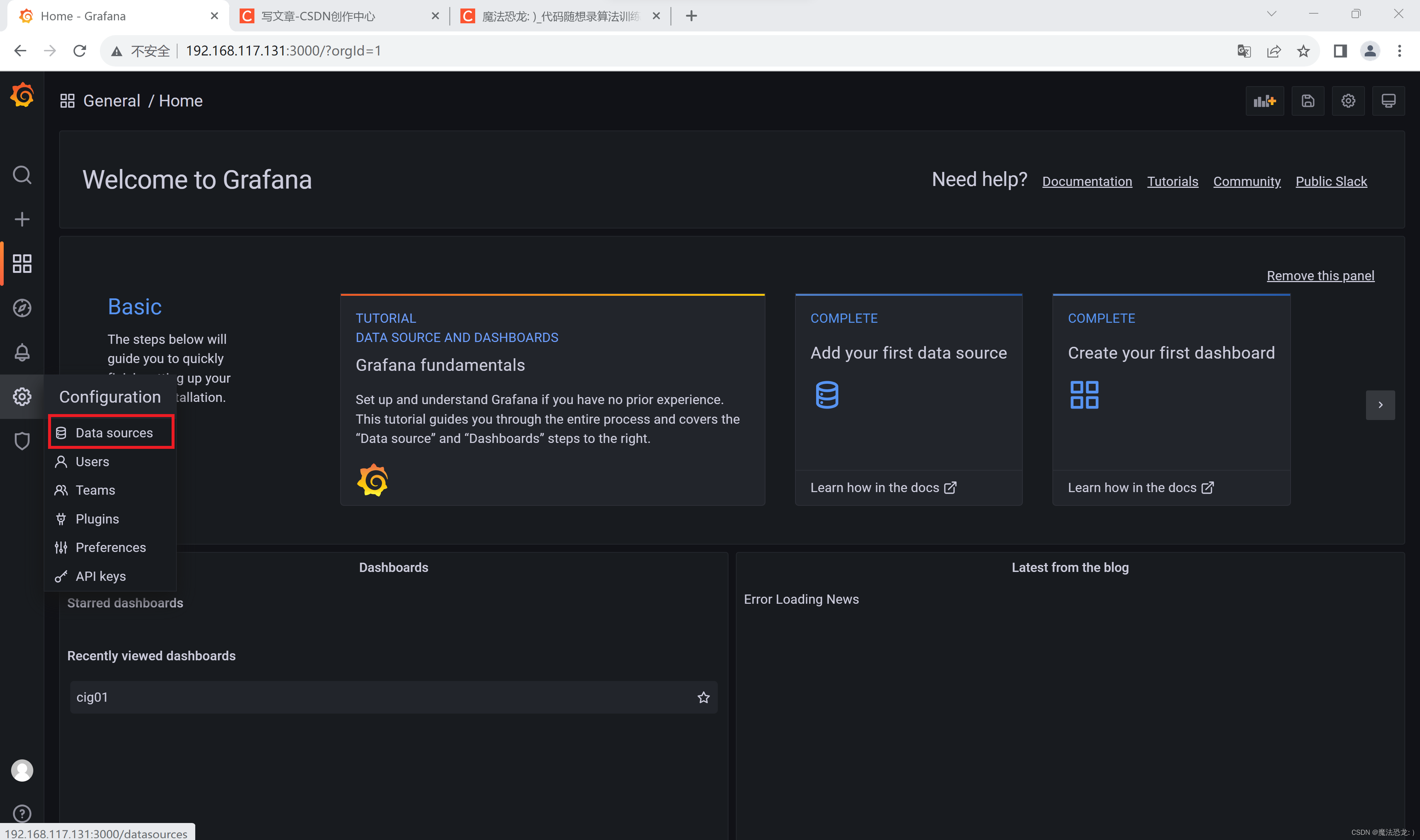Switch to the 魔法恐龙 browser tab
Viewport: 1420px width, 840px height.
coord(560,16)
